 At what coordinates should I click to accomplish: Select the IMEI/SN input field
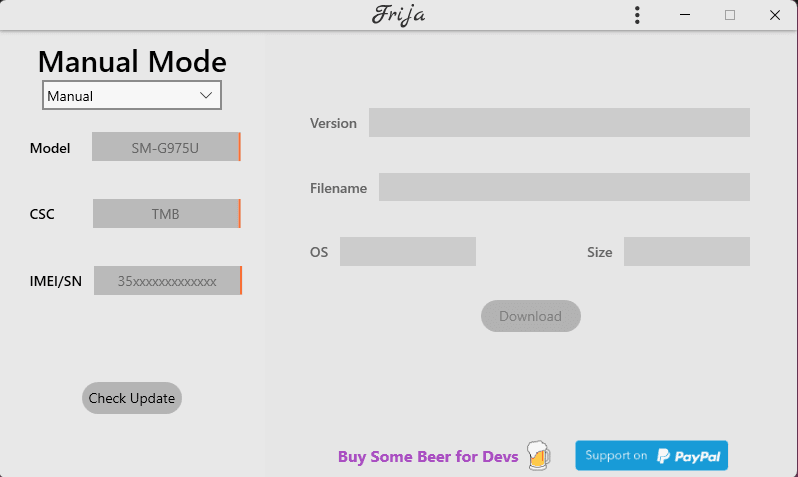(167, 281)
